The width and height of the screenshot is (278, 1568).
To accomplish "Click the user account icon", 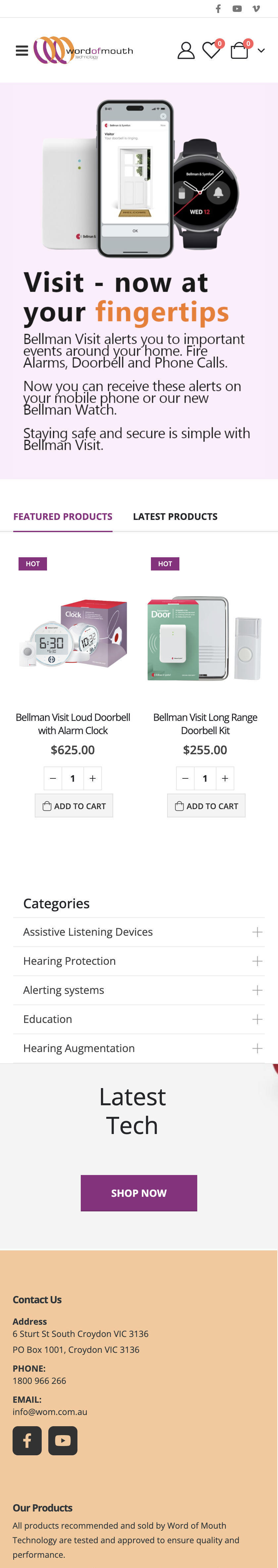I will 186,51.
